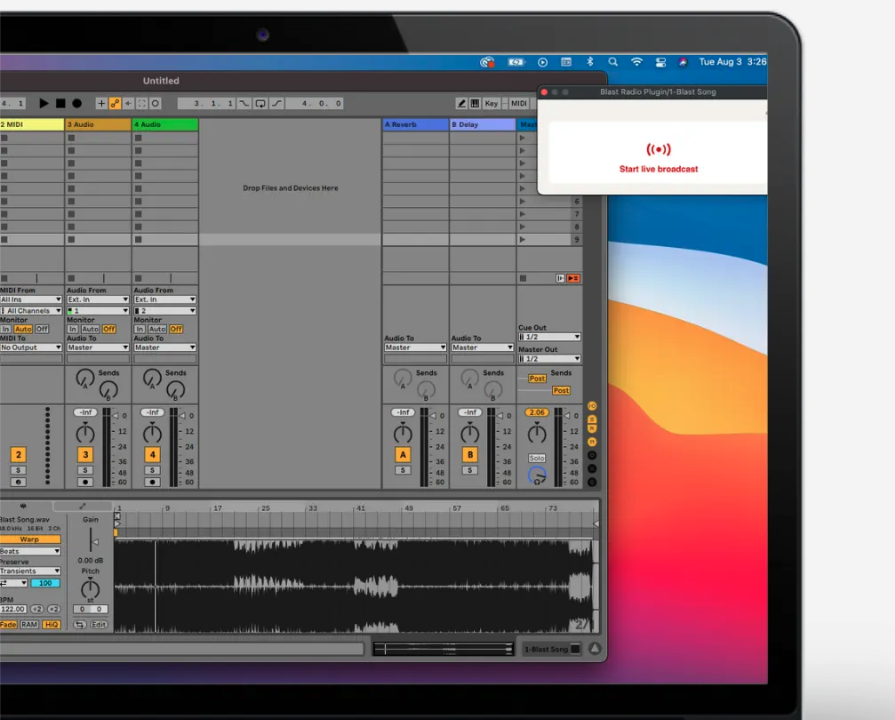Click the red broadcast icon in Blast Radio

[658, 150]
